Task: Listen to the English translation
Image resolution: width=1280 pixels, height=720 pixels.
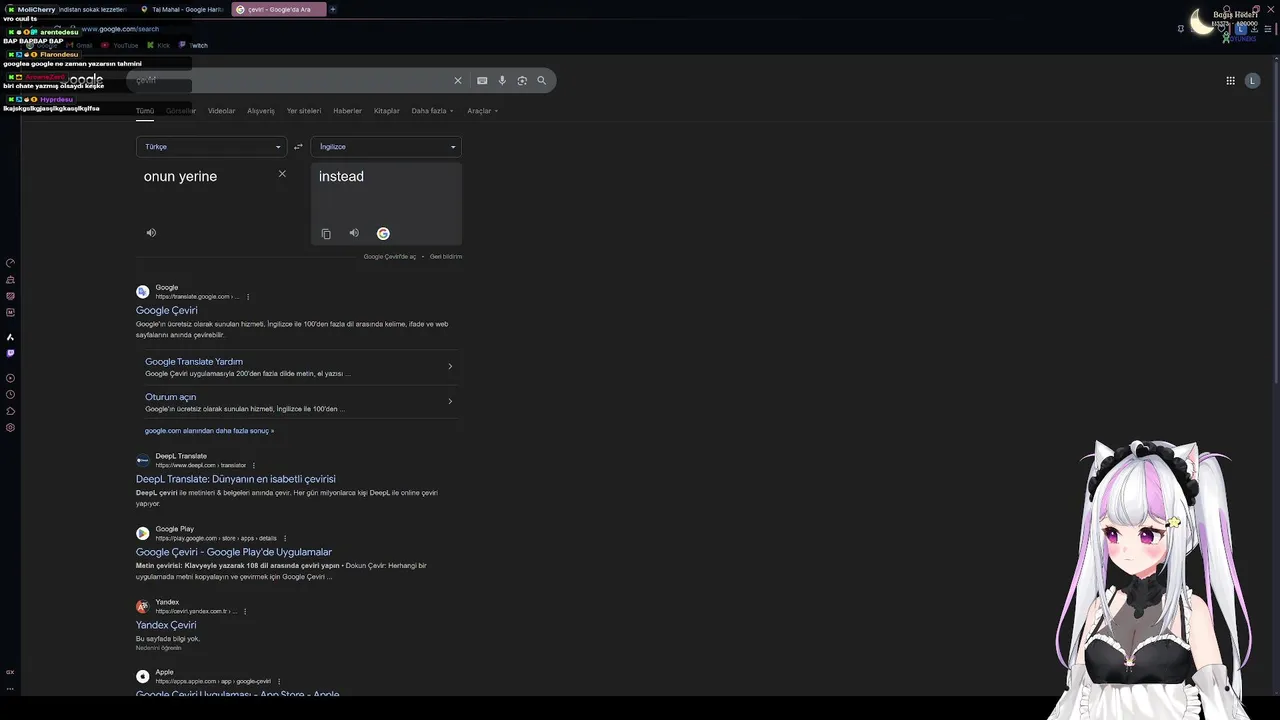Action: (354, 233)
